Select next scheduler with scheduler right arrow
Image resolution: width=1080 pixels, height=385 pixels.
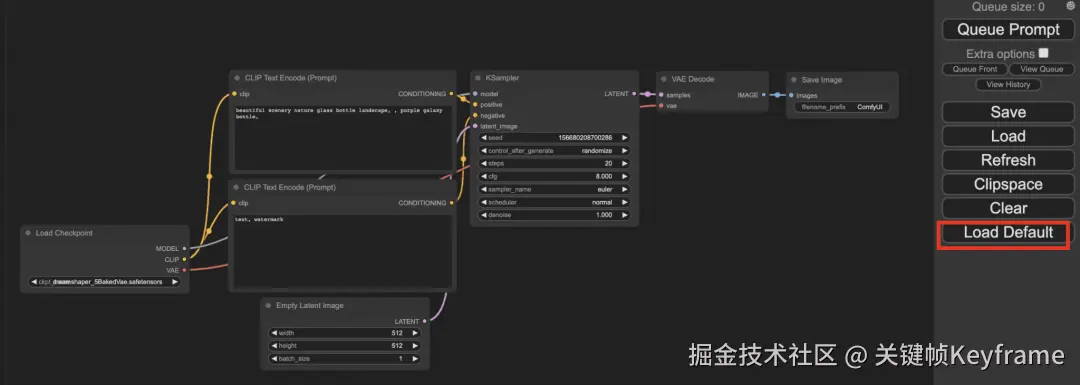625,202
